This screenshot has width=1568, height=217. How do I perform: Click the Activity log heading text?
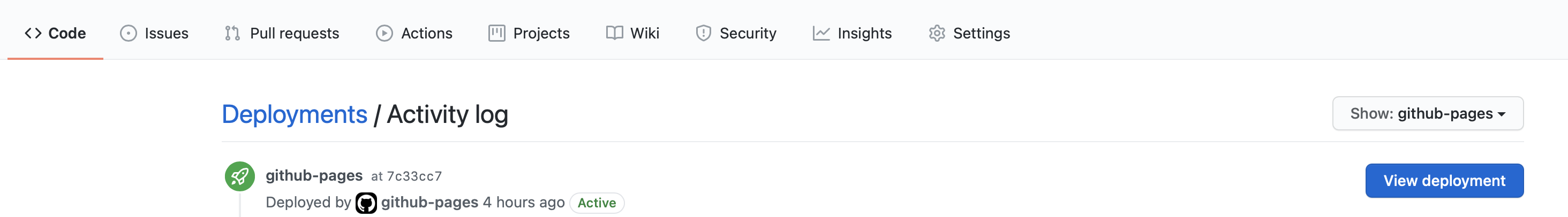click(447, 114)
